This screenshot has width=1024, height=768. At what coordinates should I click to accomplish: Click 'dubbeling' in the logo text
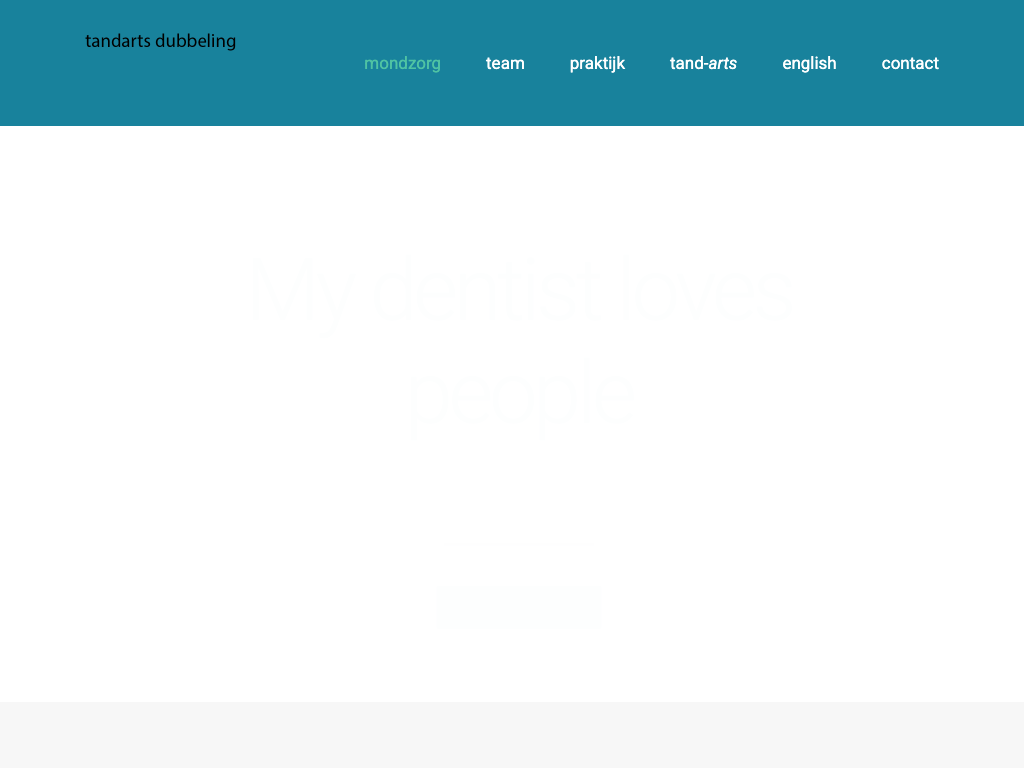click(x=196, y=41)
